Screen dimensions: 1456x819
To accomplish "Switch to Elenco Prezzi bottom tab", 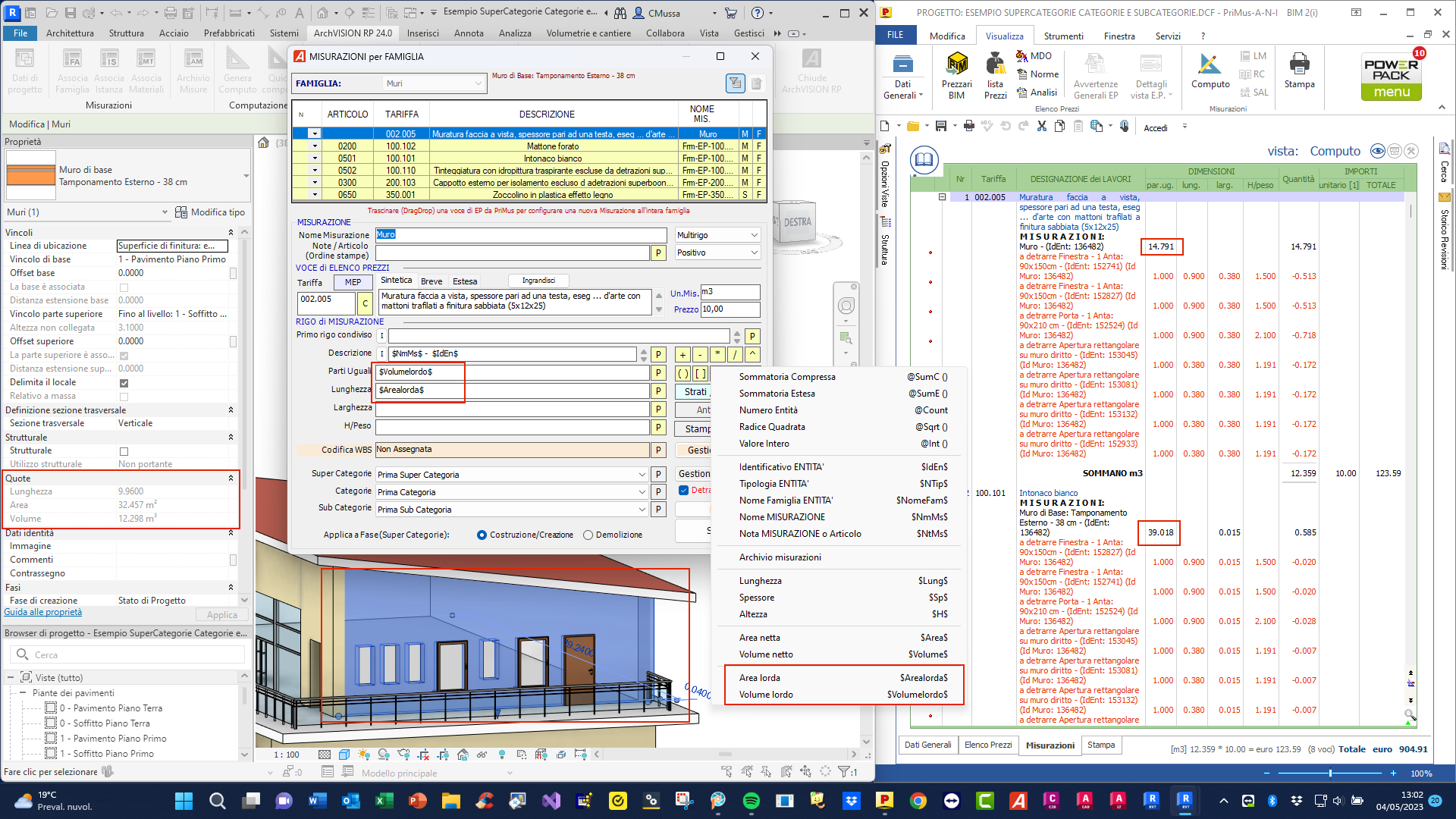I will click(x=988, y=745).
